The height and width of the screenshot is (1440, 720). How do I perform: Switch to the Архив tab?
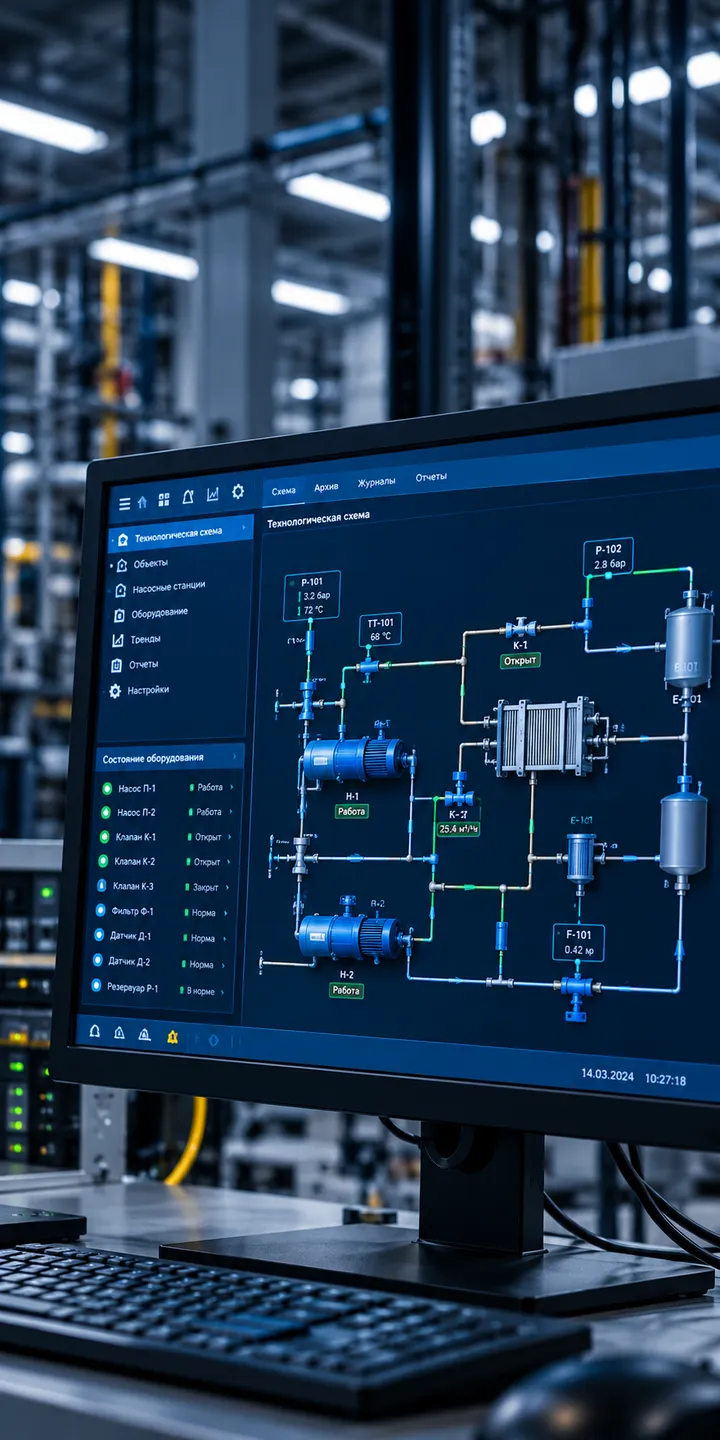coord(326,486)
